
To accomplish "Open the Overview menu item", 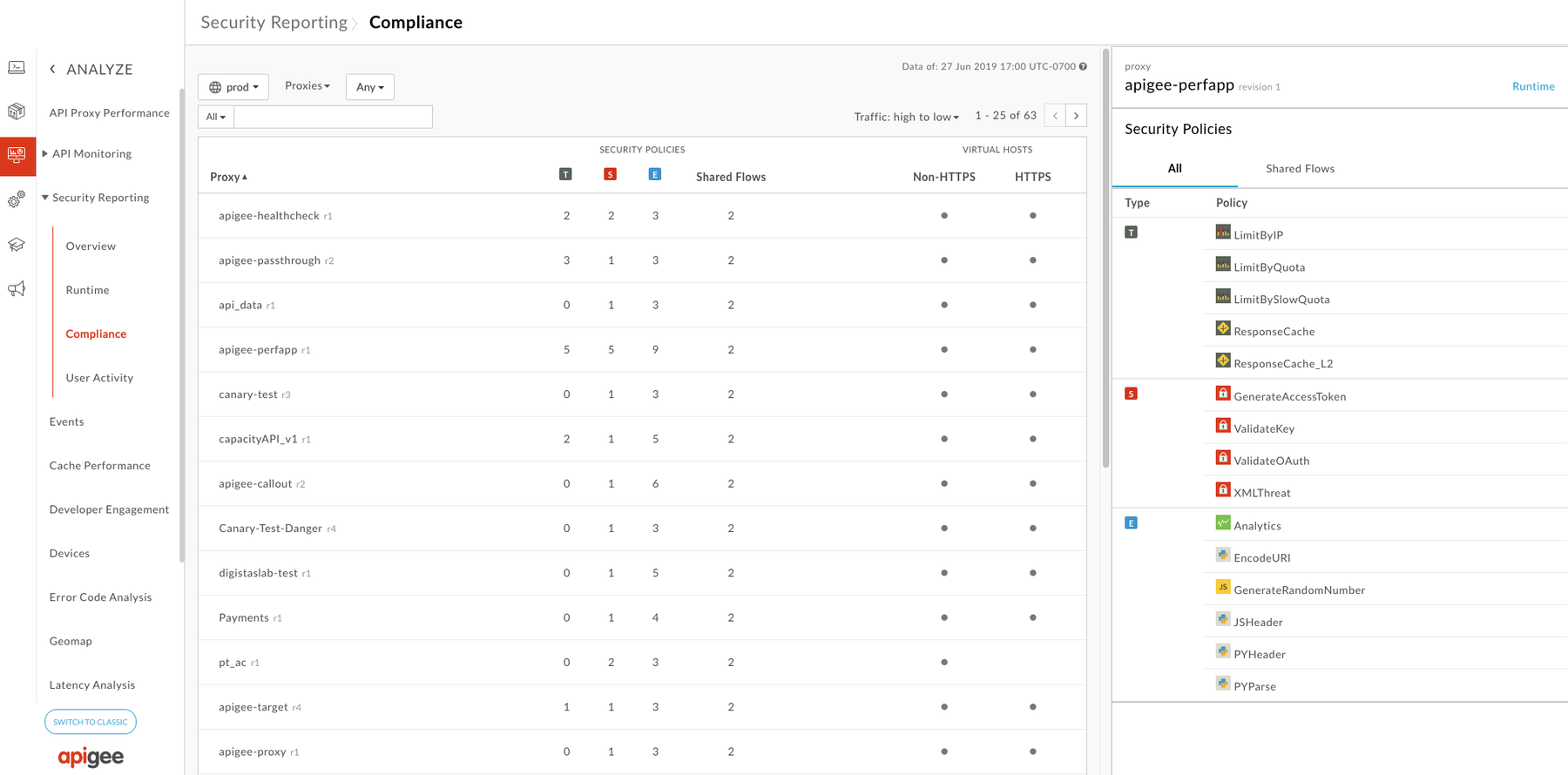I will tap(91, 246).
